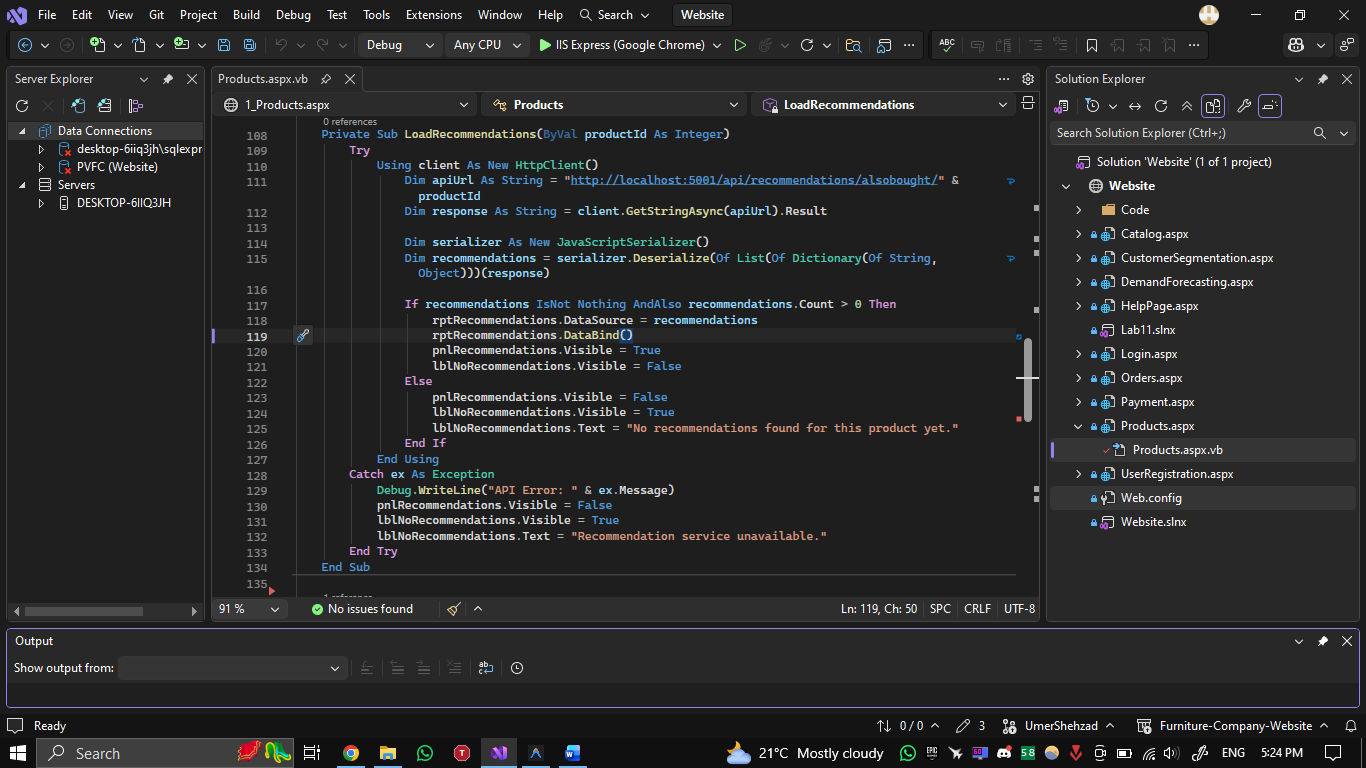1366x768 pixels.
Task: Click the CRLF line ending indicator
Action: [x=977, y=609]
